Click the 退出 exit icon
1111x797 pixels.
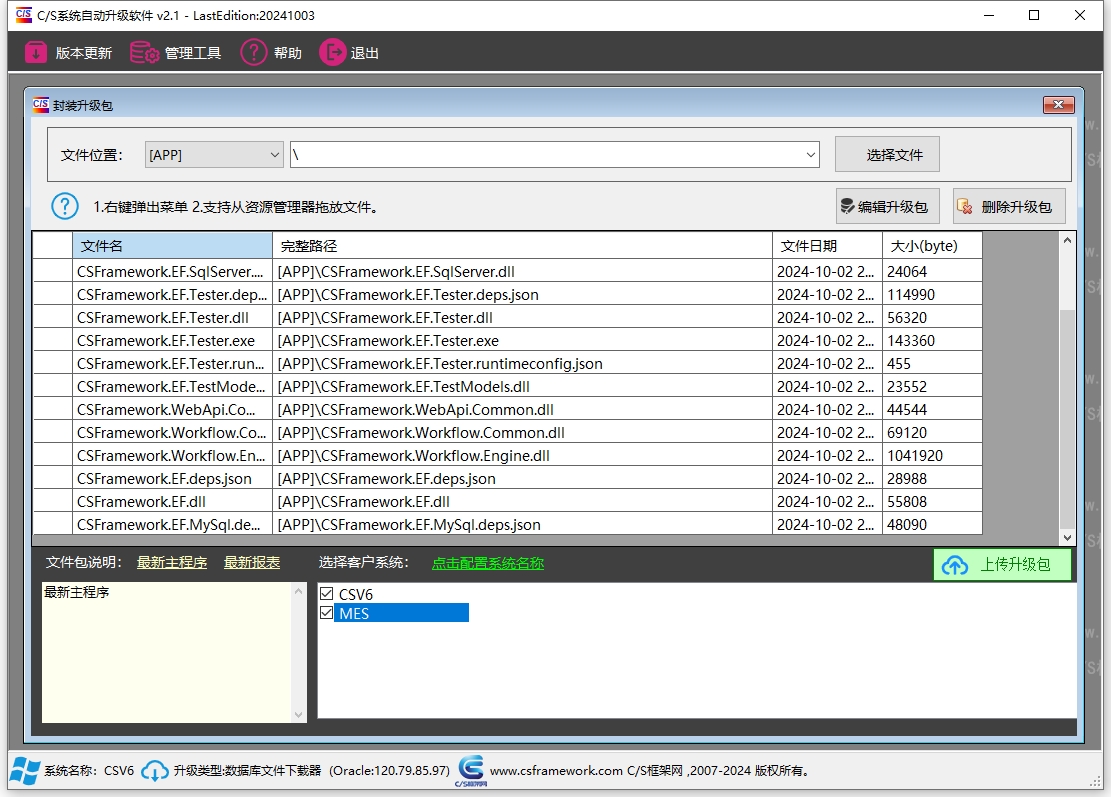click(x=332, y=53)
